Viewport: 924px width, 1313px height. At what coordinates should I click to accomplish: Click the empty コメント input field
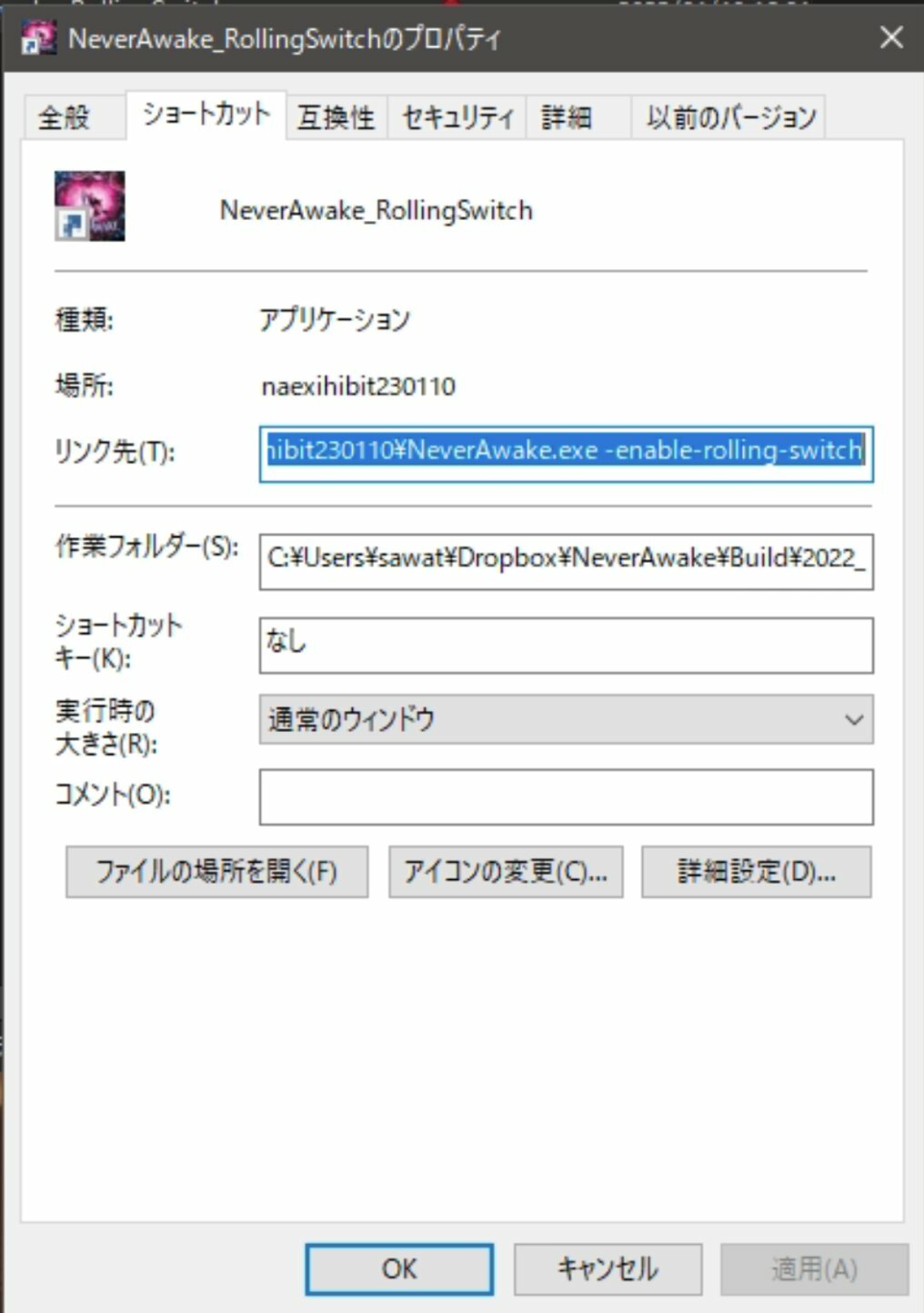[x=566, y=797]
